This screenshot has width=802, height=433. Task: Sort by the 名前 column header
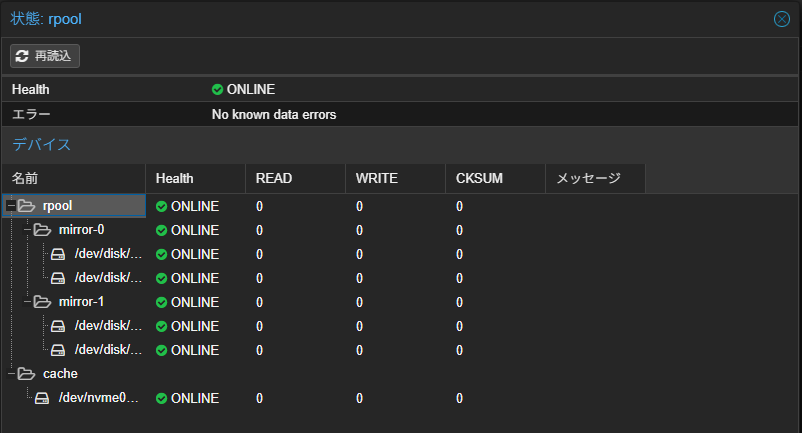pyautogui.click(x=74, y=178)
